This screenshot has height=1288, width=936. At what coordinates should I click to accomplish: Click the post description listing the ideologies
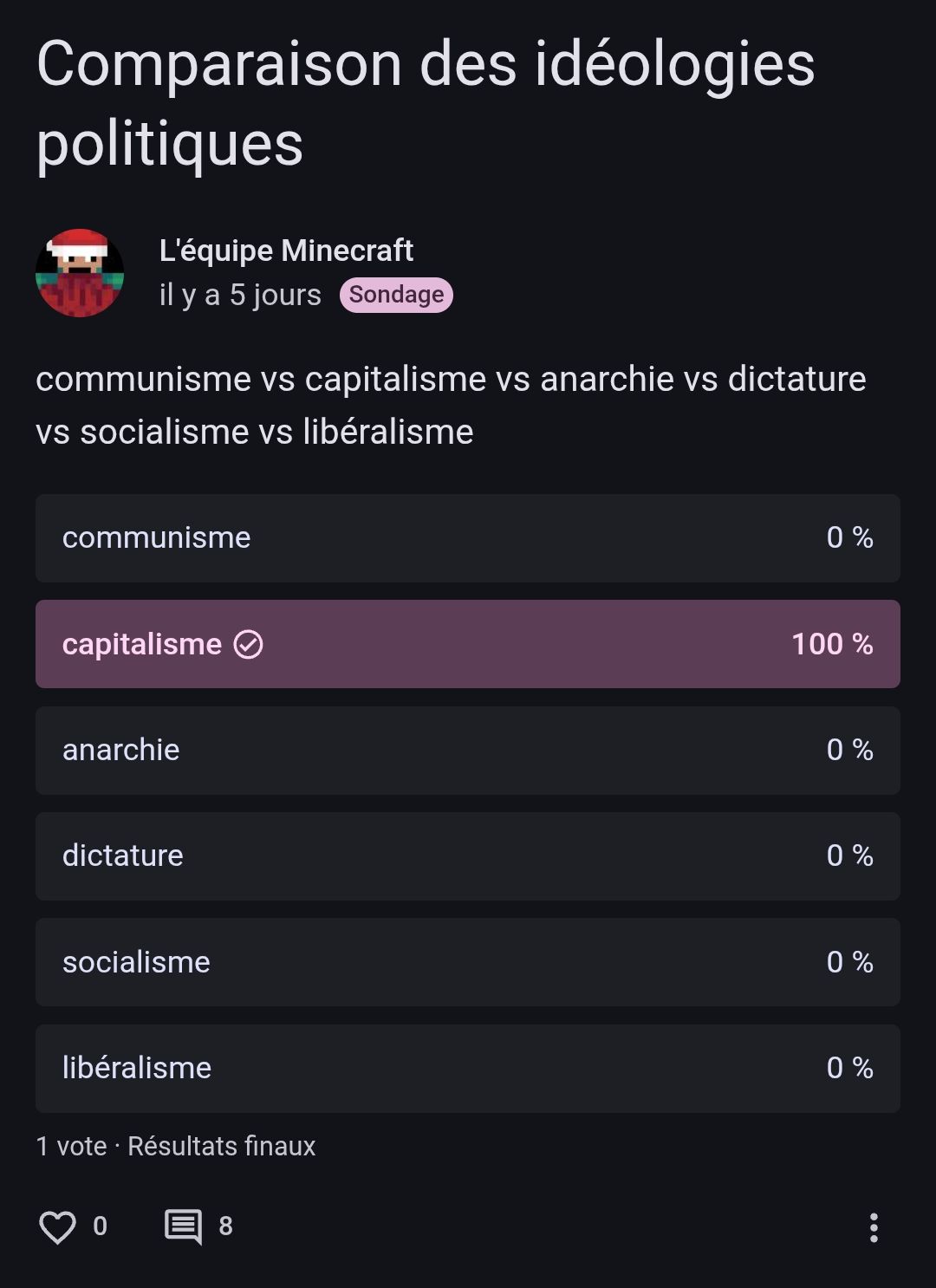[451, 405]
